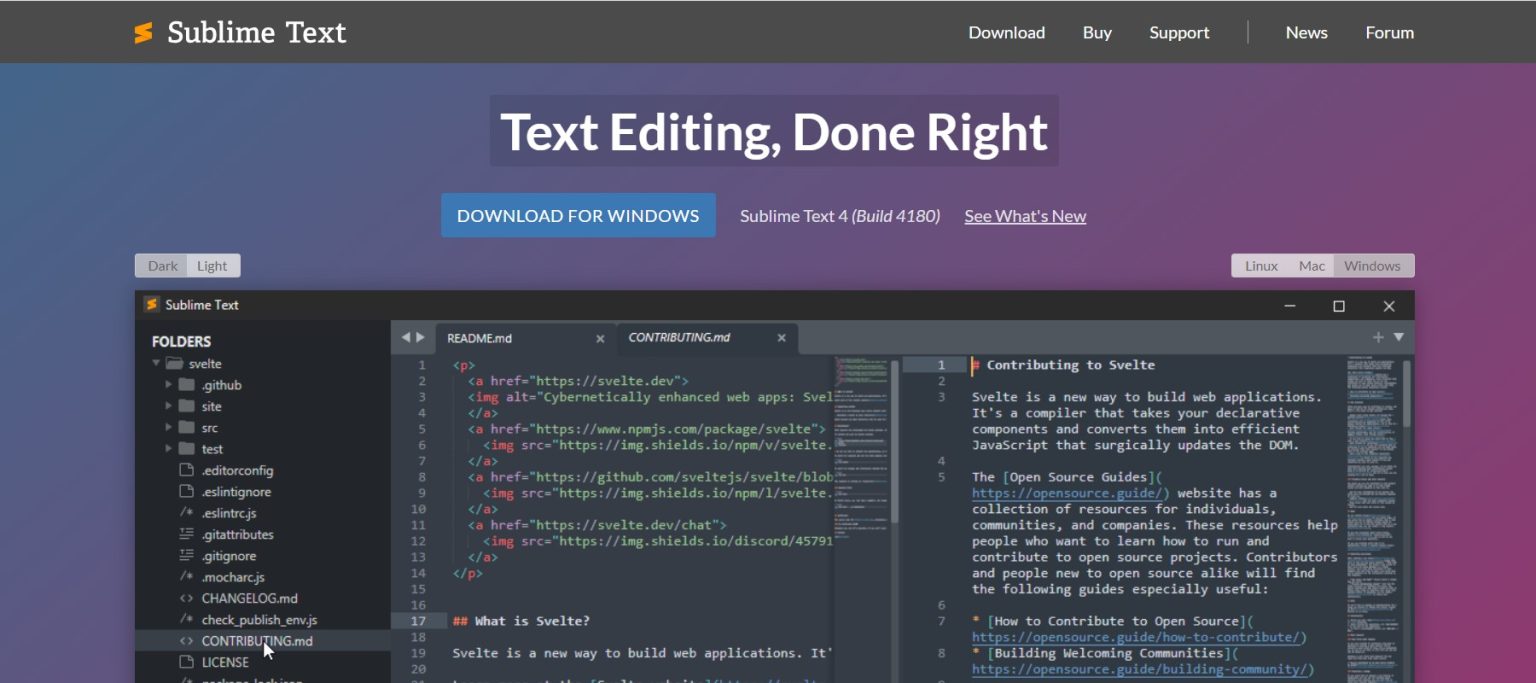Switch to the README.md tab
Screen dimensions: 1536x683
pyautogui.click(x=480, y=338)
